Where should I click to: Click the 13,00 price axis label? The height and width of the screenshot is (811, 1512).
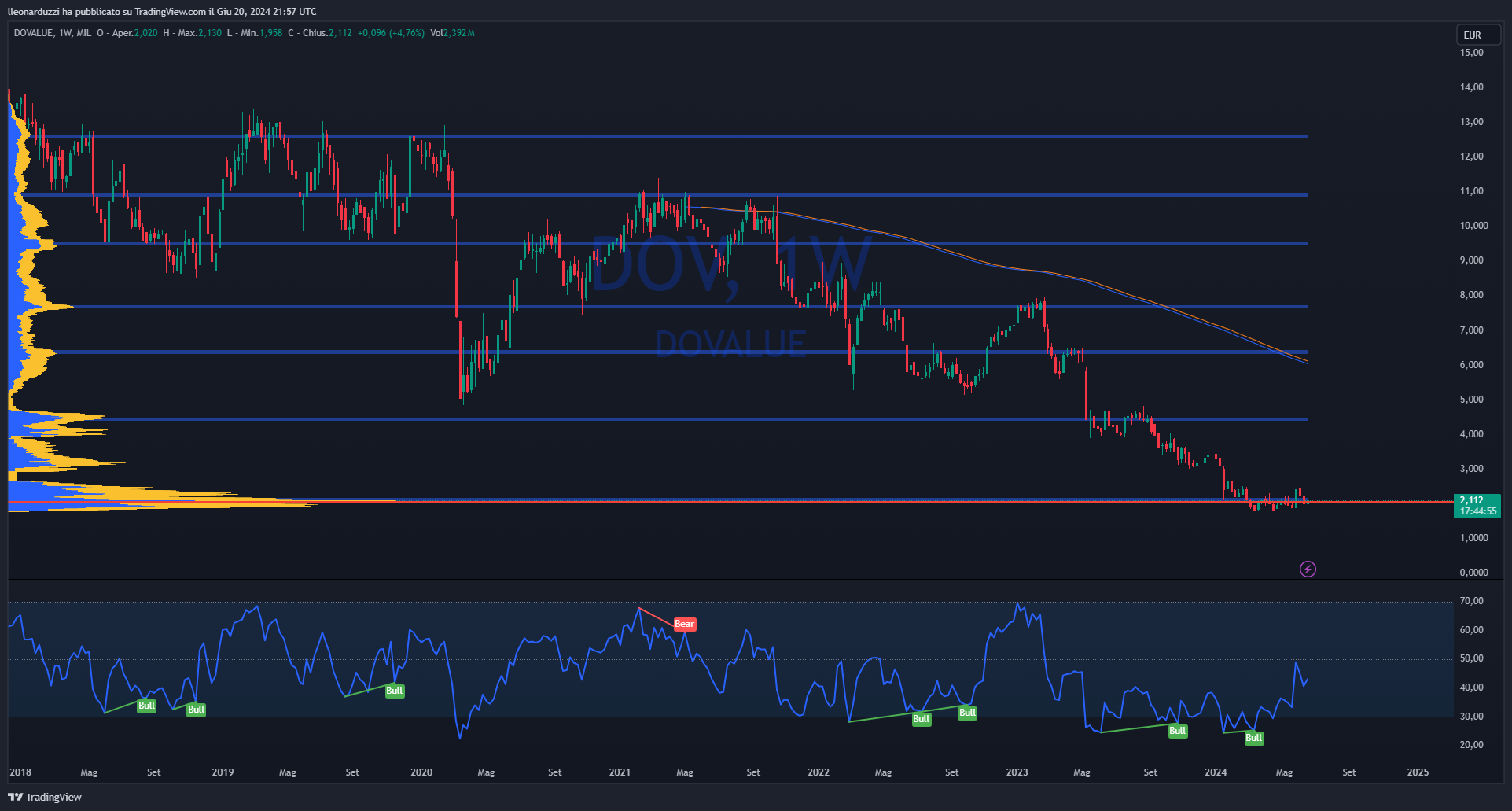pyautogui.click(x=1472, y=122)
